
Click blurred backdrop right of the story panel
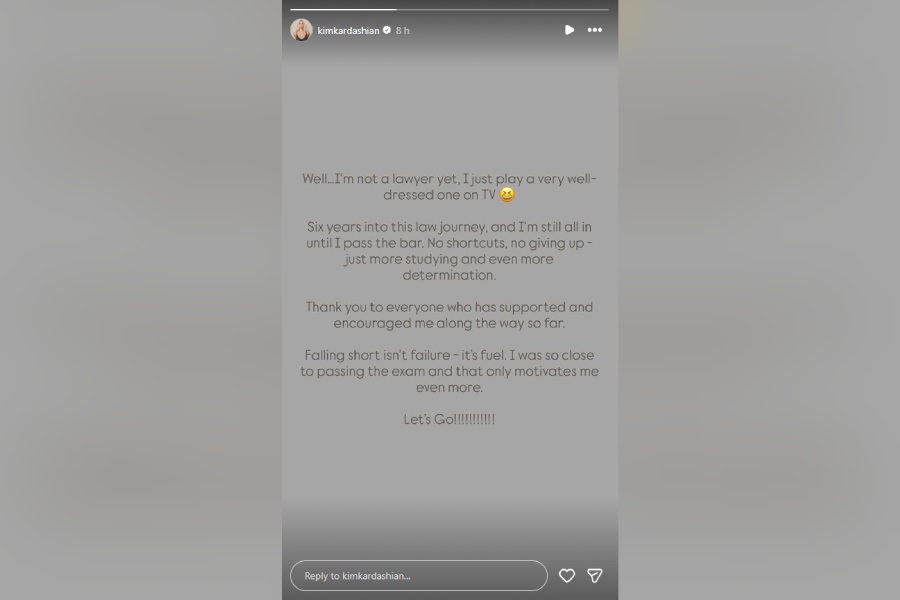click(x=759, y=300)
